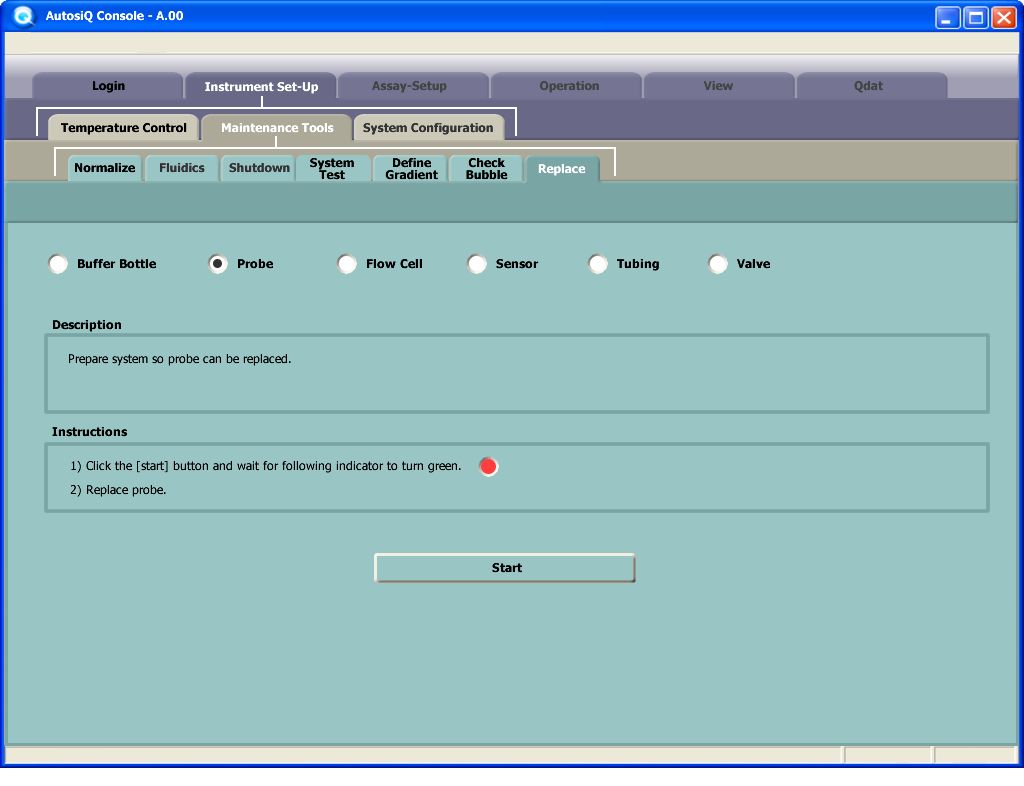Maximize the AutosiQ Console window

click(976, 17)
